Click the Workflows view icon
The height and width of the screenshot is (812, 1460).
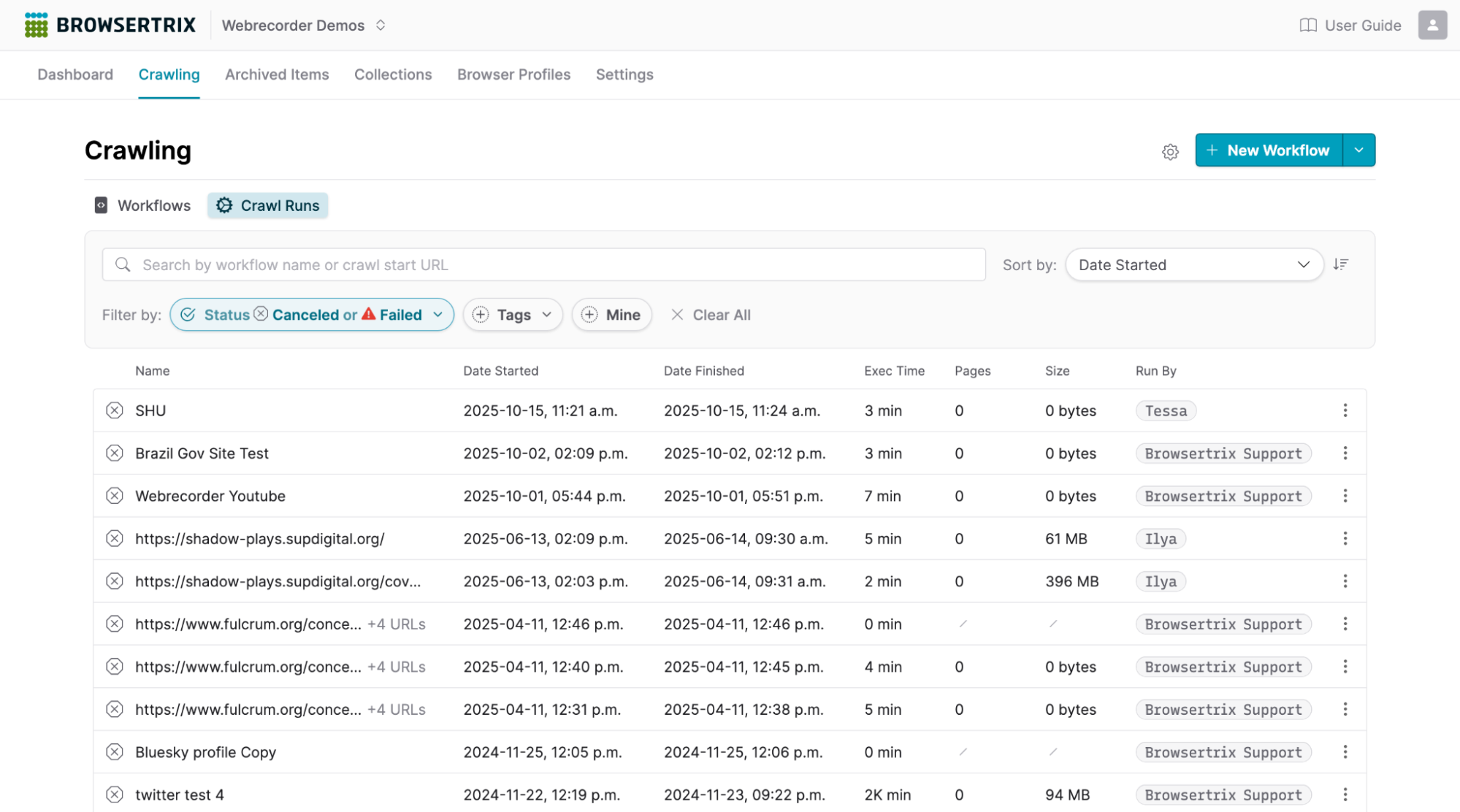(x=100, y=205)
